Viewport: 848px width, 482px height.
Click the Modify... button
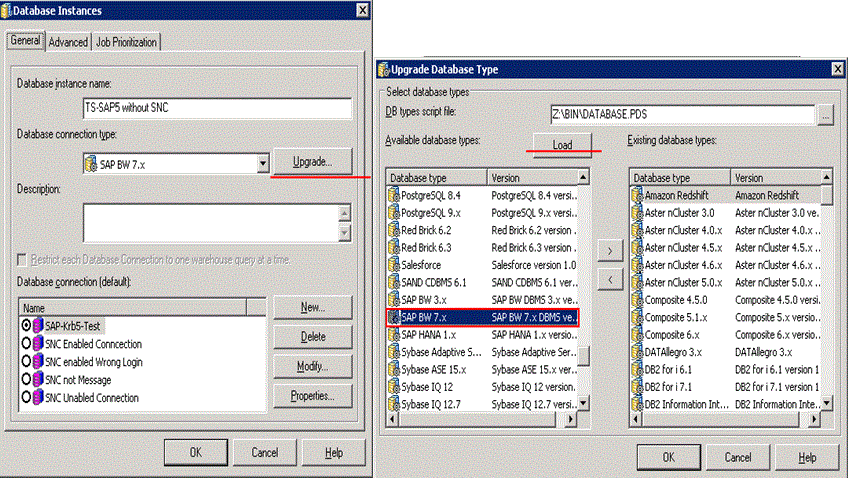point(313,366)
